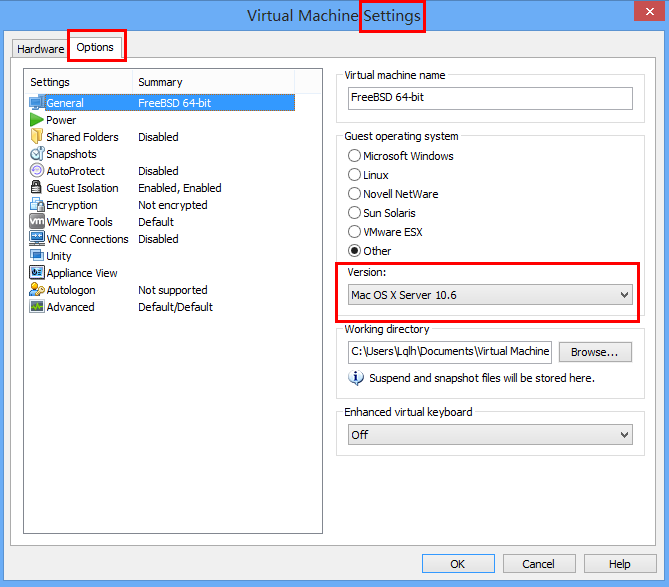Click 'Default/Default' summary text
The height and width of the screenshot is (587, 669).
[x=175, y=307]
